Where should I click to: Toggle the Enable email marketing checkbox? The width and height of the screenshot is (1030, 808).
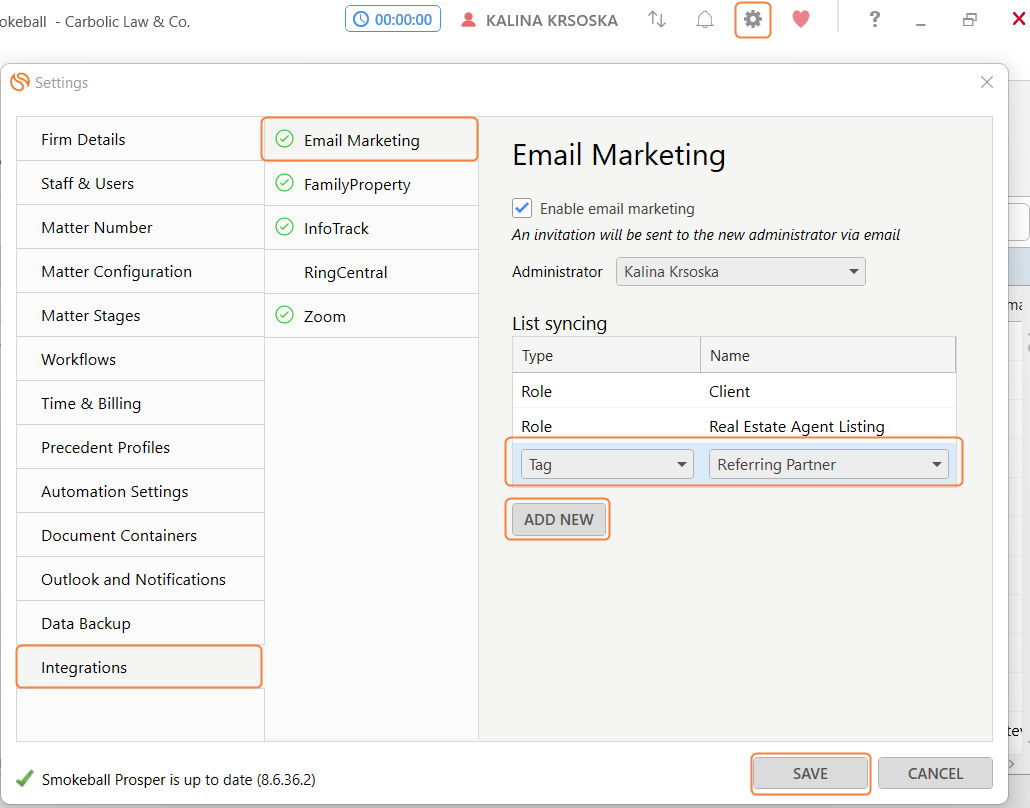pyautogui.click(x=522, y=208)
